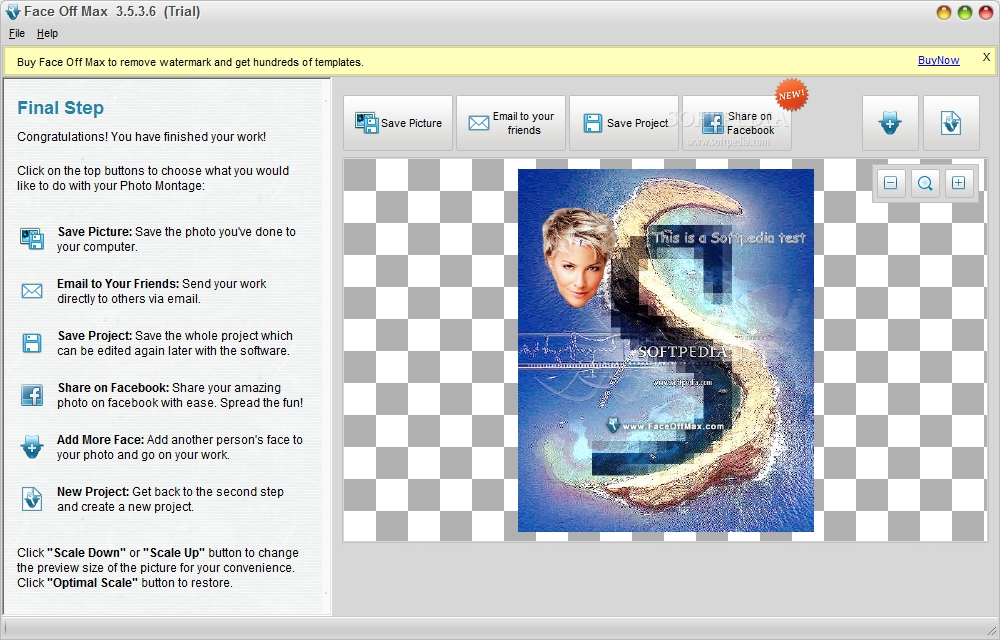This screenshot has height=640, width=1000.
Task: Click the Scale Down minus icon
Action: pyautogui.click(x=891, y=184)
